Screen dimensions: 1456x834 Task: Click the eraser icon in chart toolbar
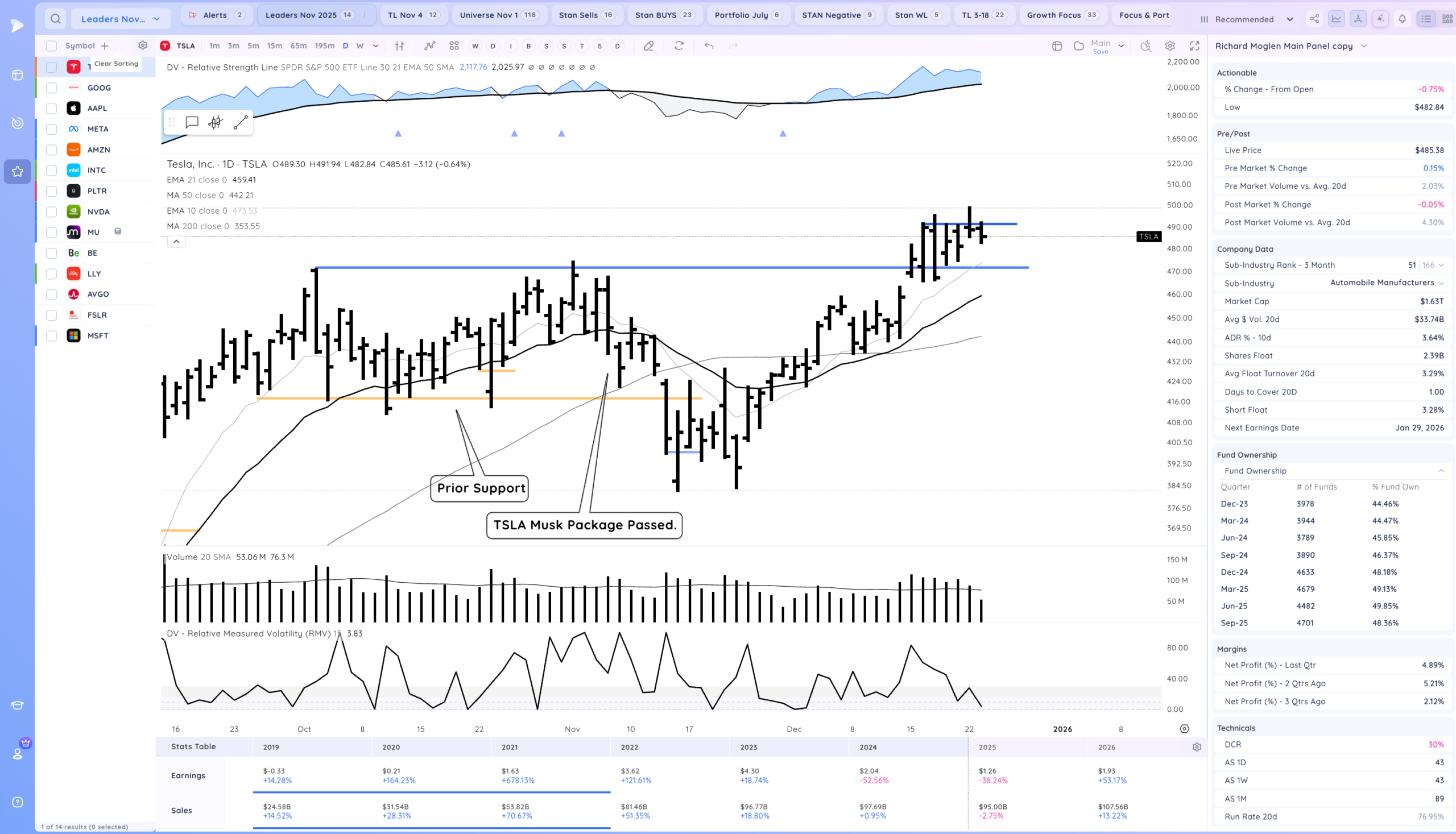648,46
